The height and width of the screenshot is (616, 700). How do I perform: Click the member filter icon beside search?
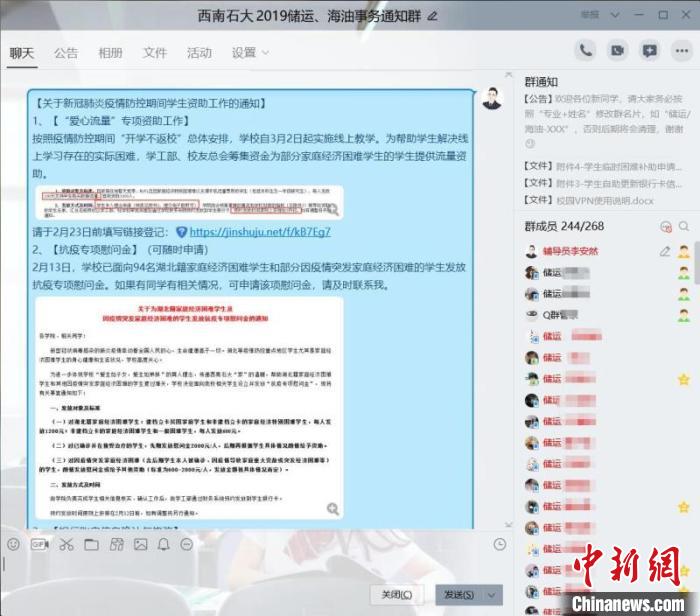(x=666, y=227)
